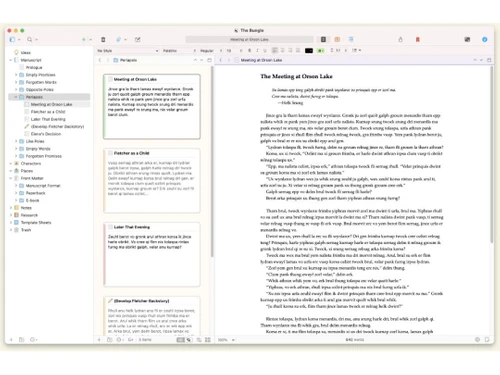Open the Regular font weight dropdown

(211, 51)
